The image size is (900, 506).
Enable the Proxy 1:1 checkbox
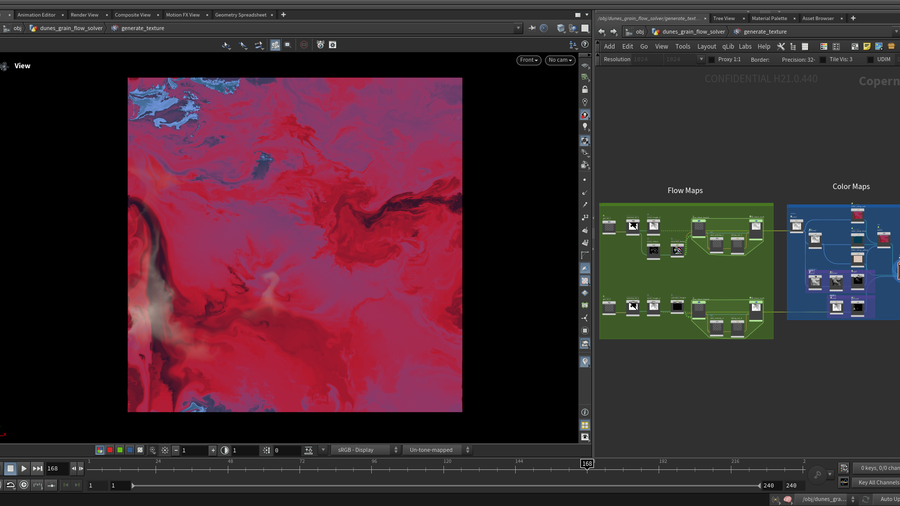[711, 59]
